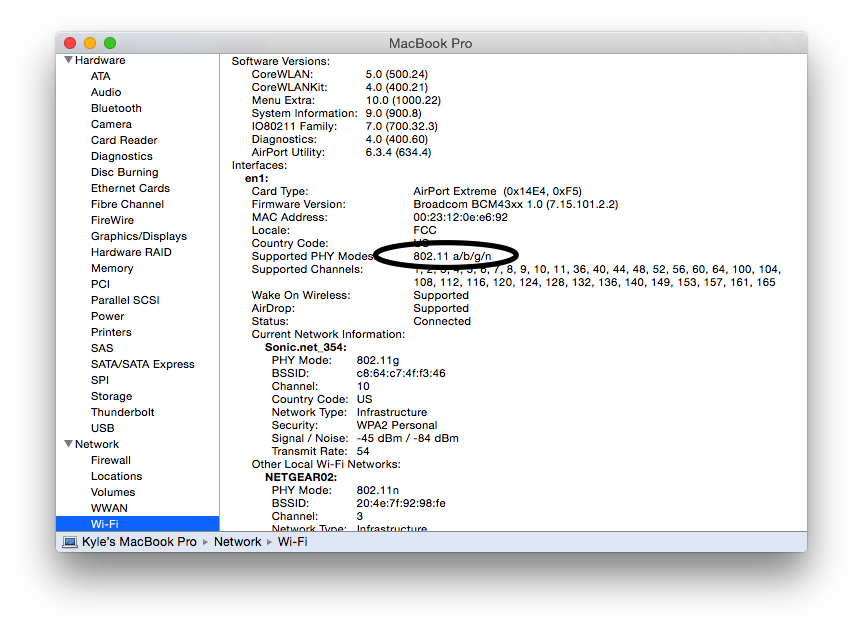Click the Sonic.net_354 network heading
Image resolution: width=863 pixels, height=632 pixels.
tap(305, 347)
